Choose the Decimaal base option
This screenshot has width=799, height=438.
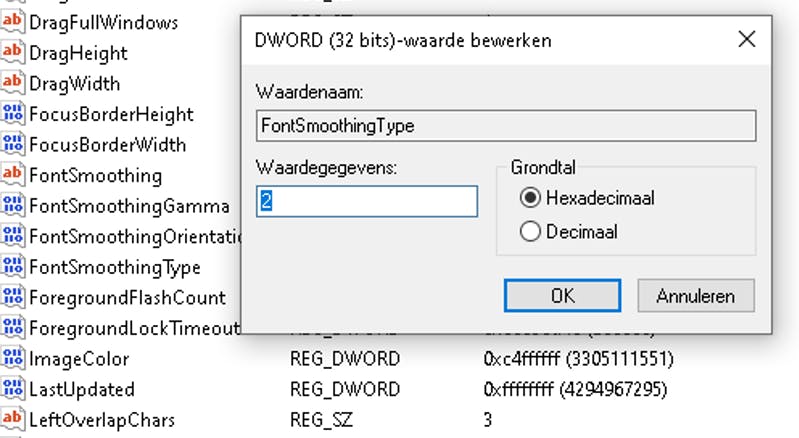[x=530, y=232]
